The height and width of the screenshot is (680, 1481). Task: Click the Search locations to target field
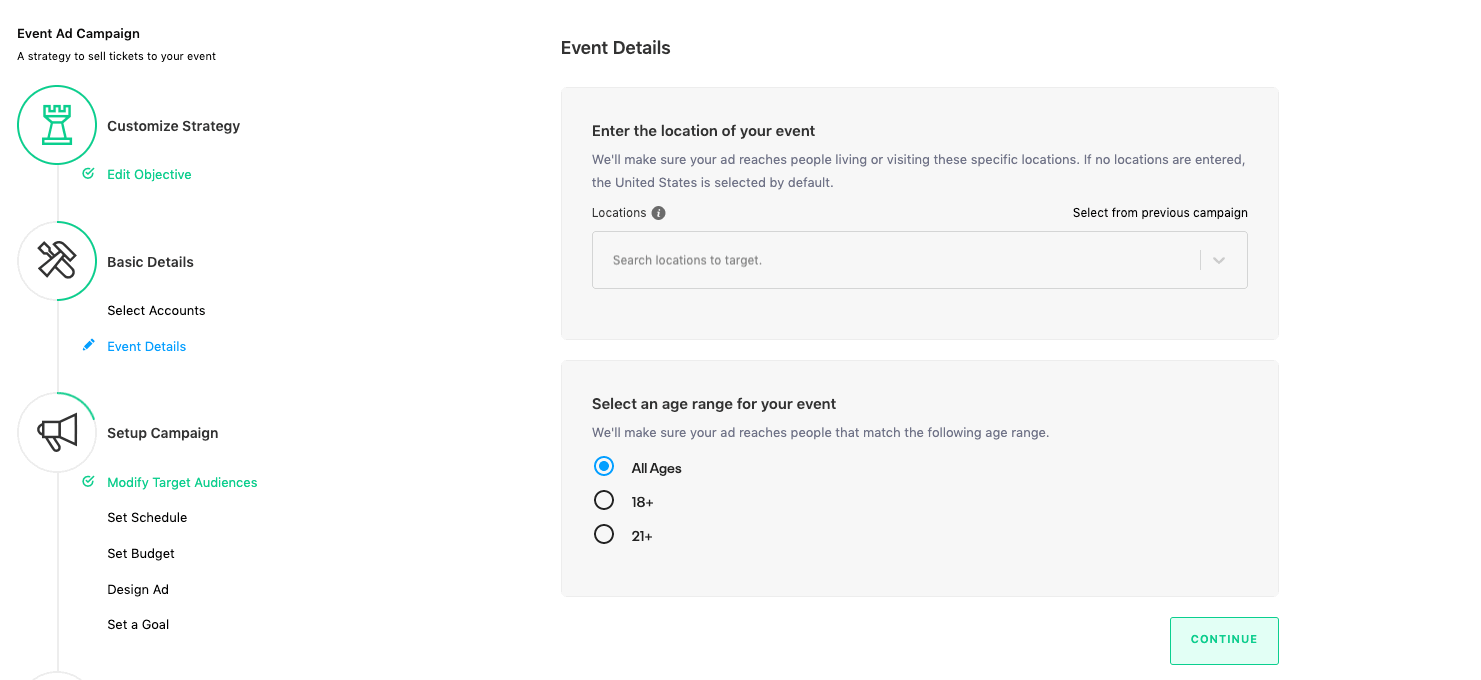click(x=890, y=260)
